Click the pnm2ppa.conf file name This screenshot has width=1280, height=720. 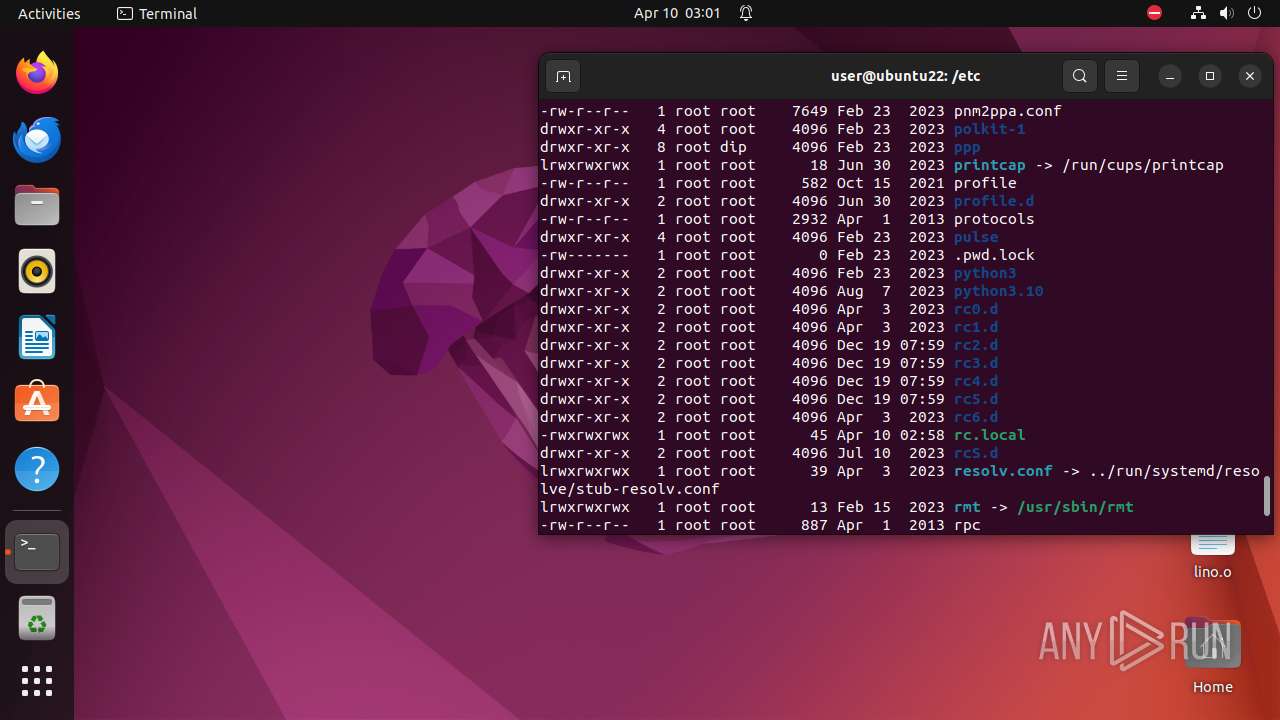1007,111
